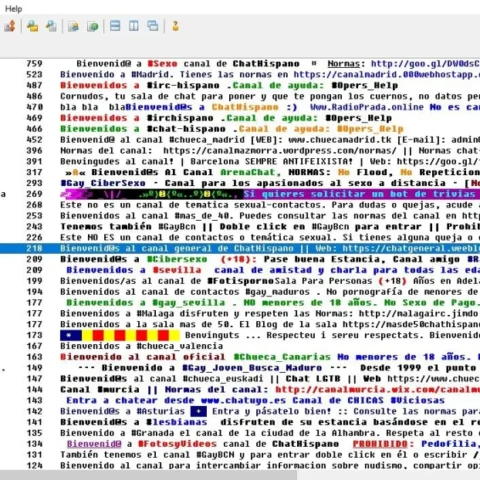The height and width of the screenshot is (480, 480).
Task: Select the #lesbianas row with 141 users
Action: tap(240, 422)
